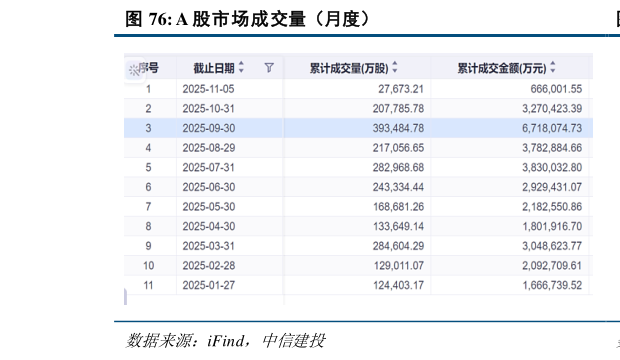Click volume value 284,604.29
Image resolution: width=620 pixels, height=360 pixels.
point(398,246)
